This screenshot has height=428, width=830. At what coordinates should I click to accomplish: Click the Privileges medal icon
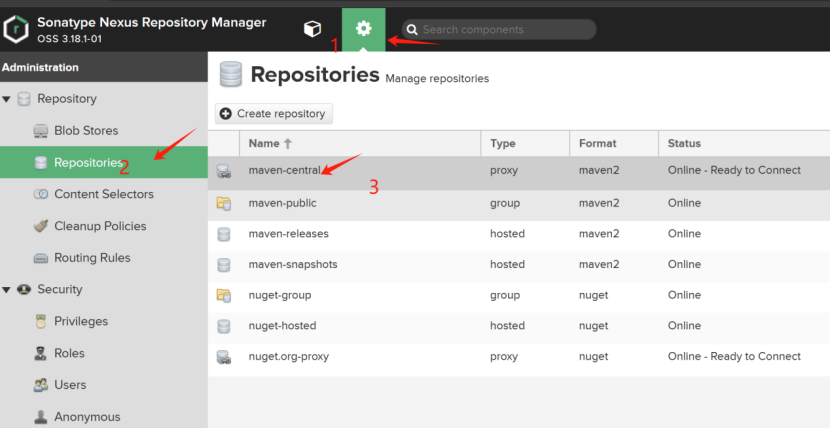tap(41, 321)
